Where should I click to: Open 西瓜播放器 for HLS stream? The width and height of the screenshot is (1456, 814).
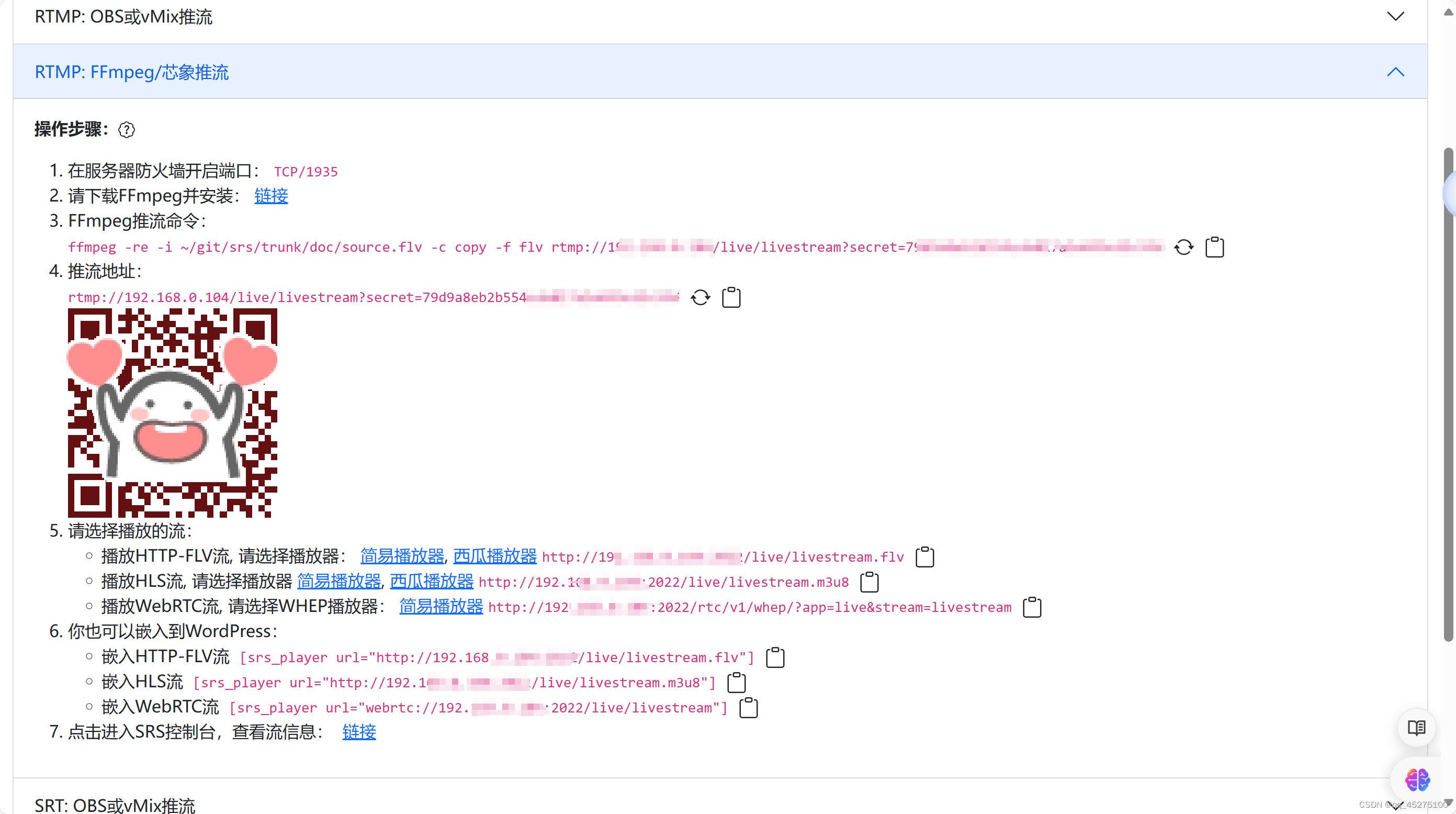(431, 581)
